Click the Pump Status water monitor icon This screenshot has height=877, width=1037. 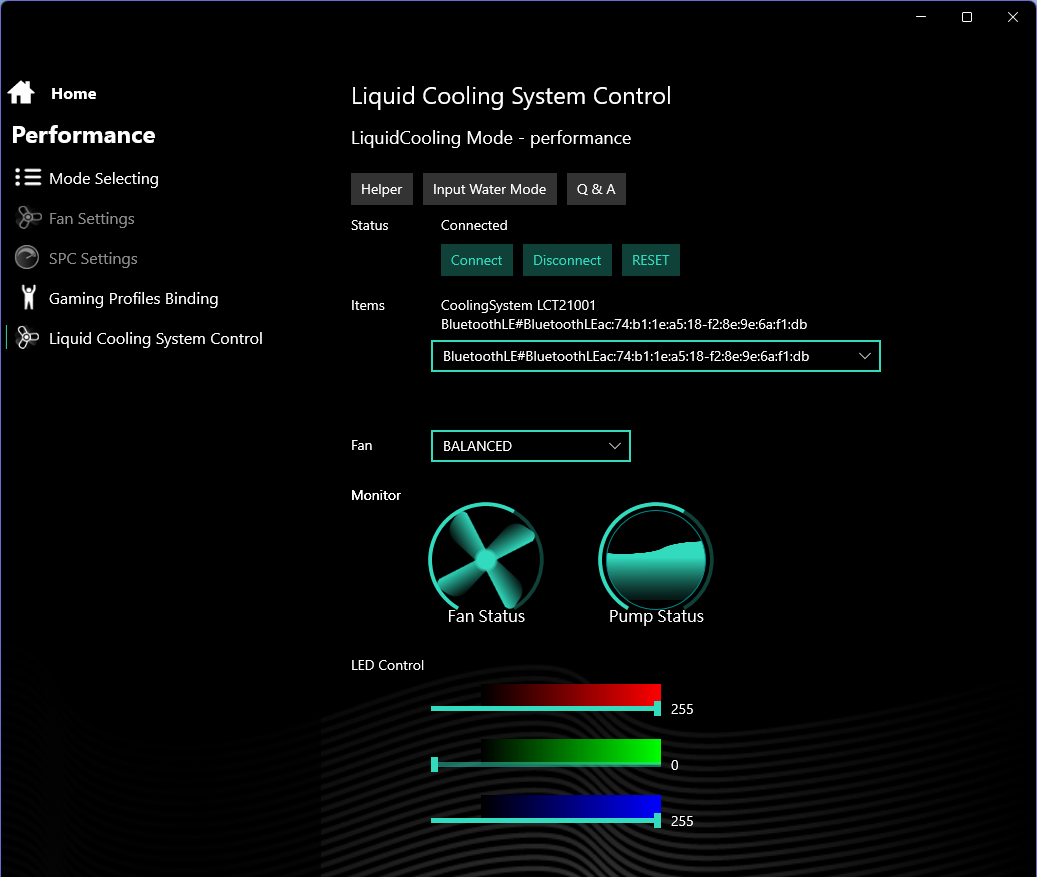click(x=655, y=556)
